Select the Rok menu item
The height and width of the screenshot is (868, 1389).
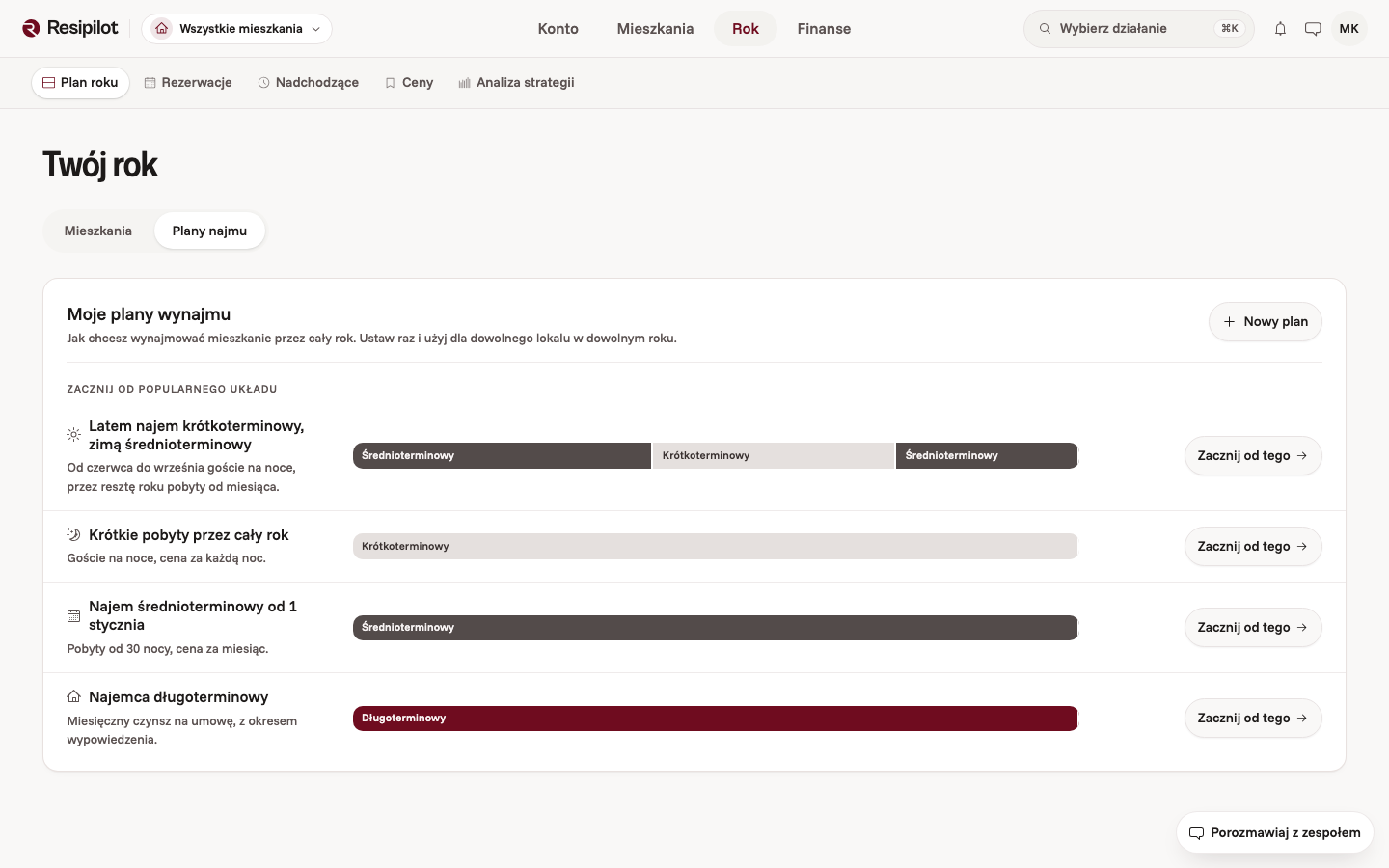point(746,29)
